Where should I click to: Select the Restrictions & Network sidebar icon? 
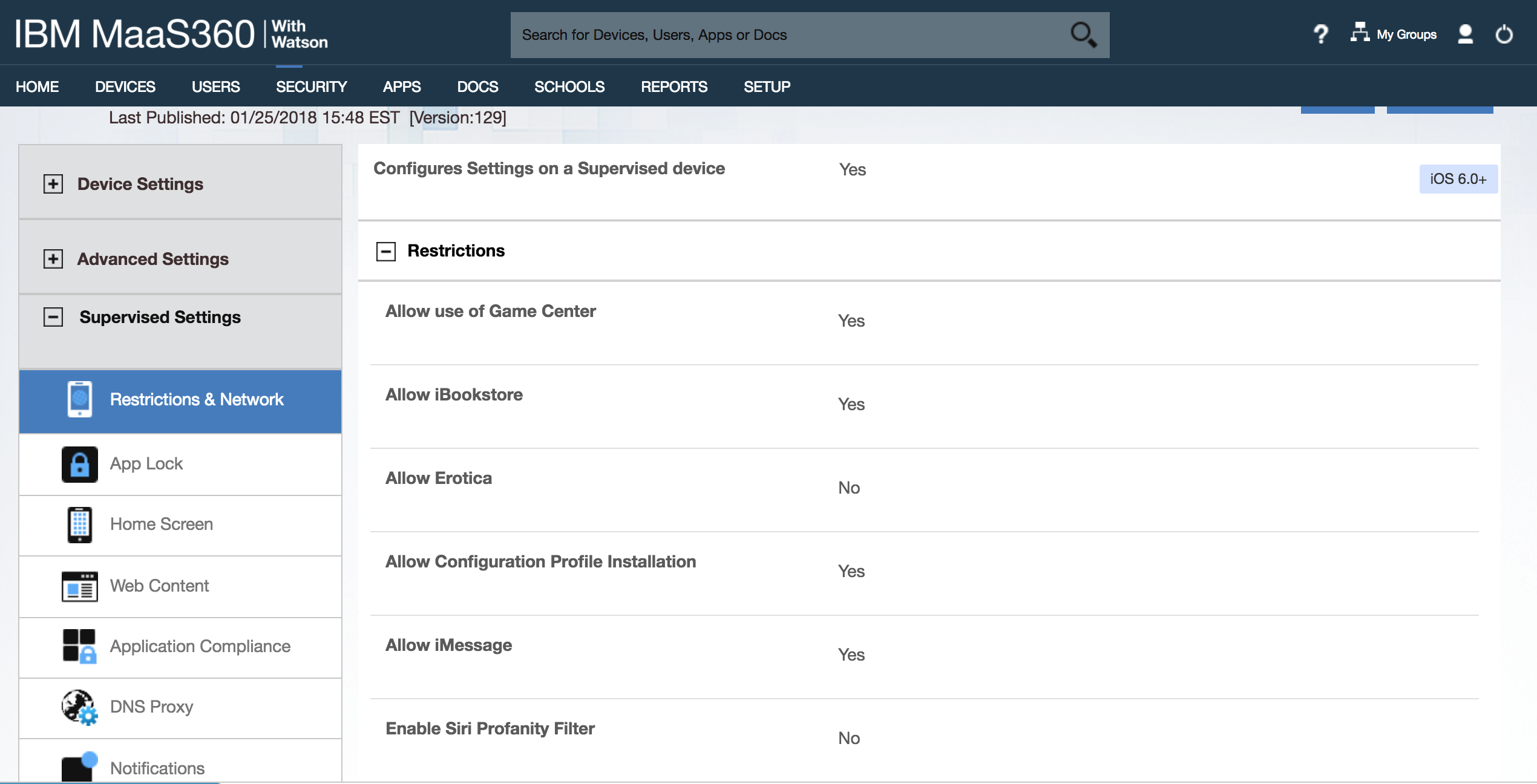[79, 400]
